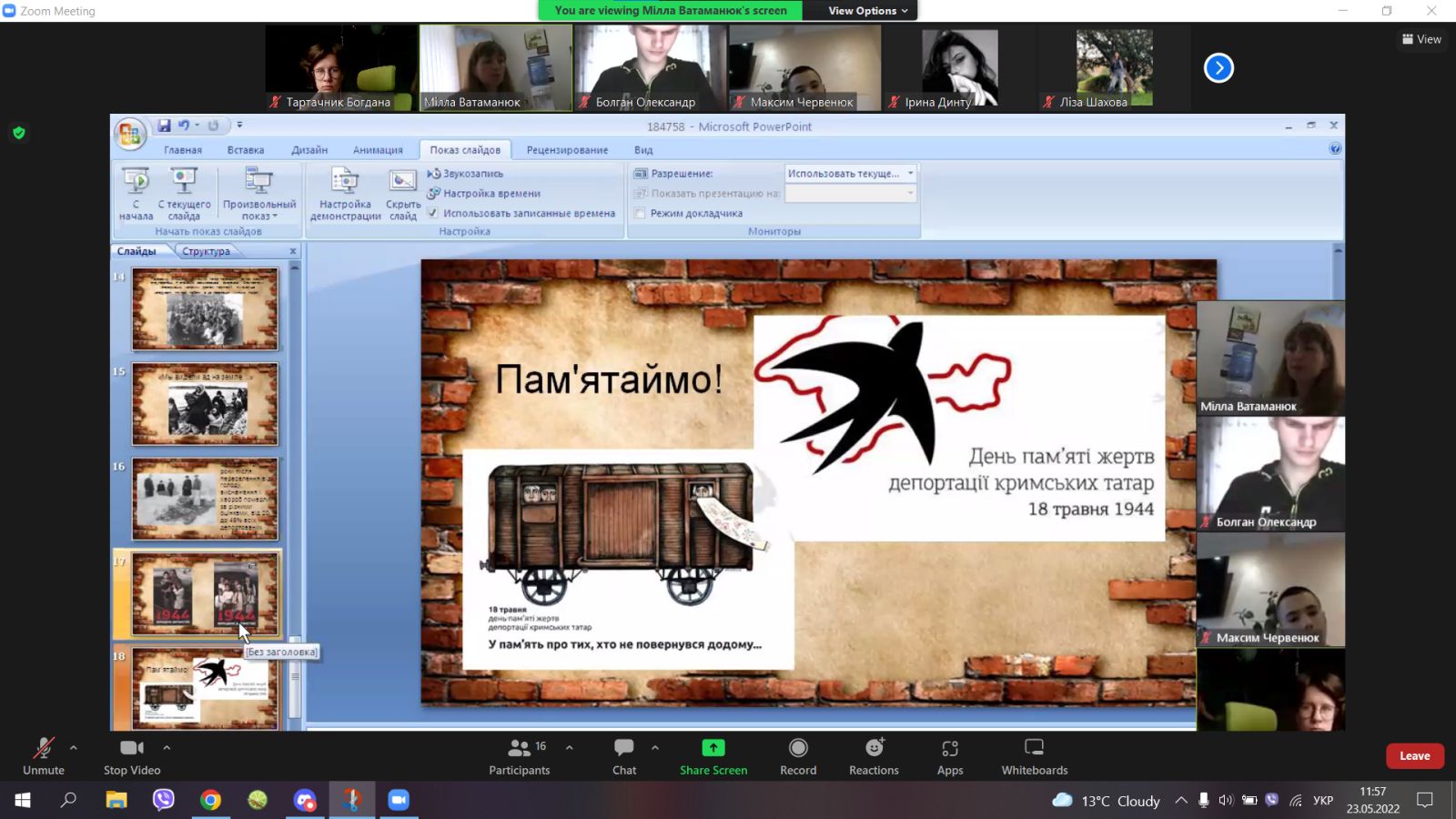This screenshot has height=819, width=1456.
Task: Expand the Participants options arrow
Action: tap(570, 748)
